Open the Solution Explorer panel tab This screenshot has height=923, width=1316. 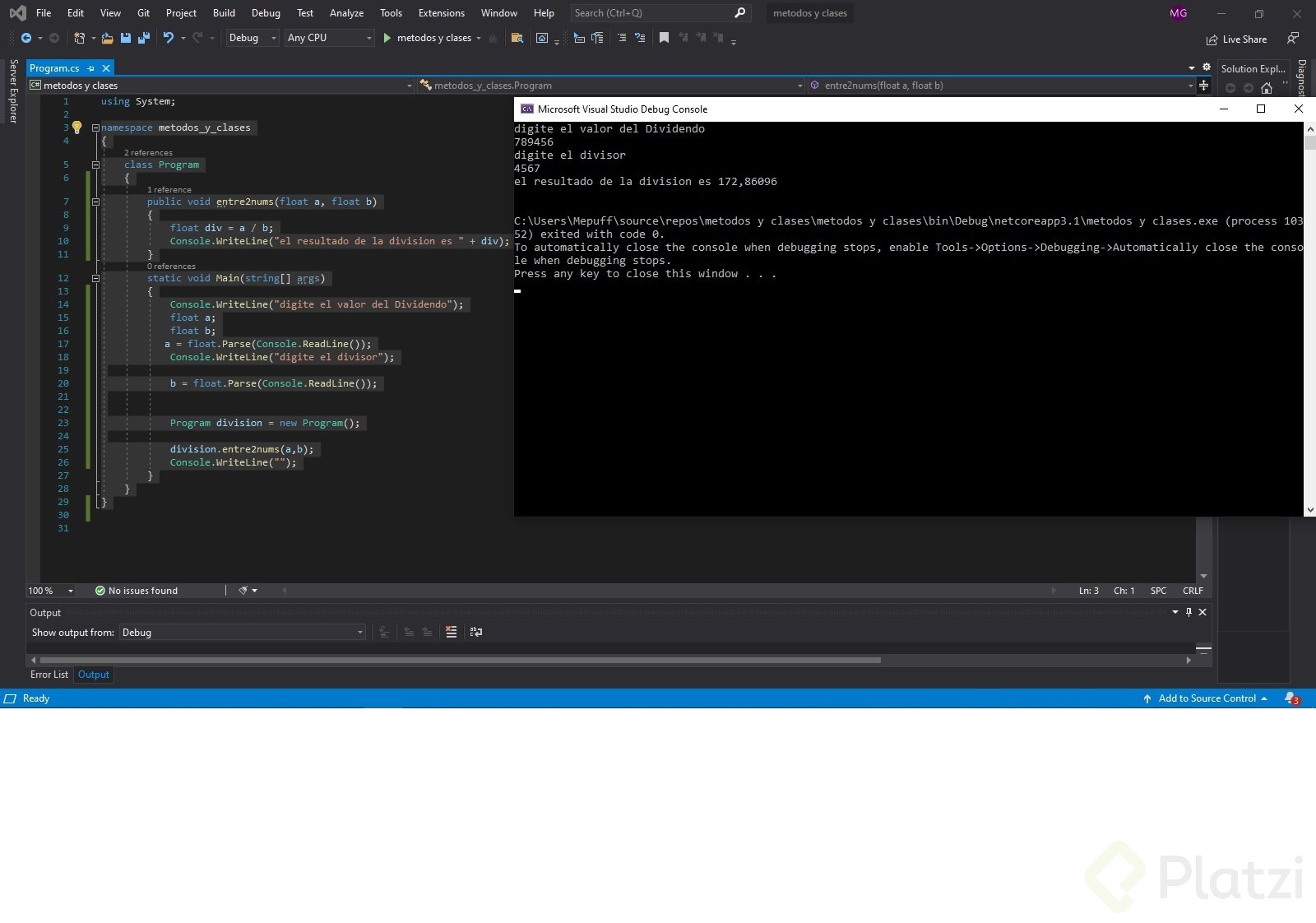[1253, 69]
